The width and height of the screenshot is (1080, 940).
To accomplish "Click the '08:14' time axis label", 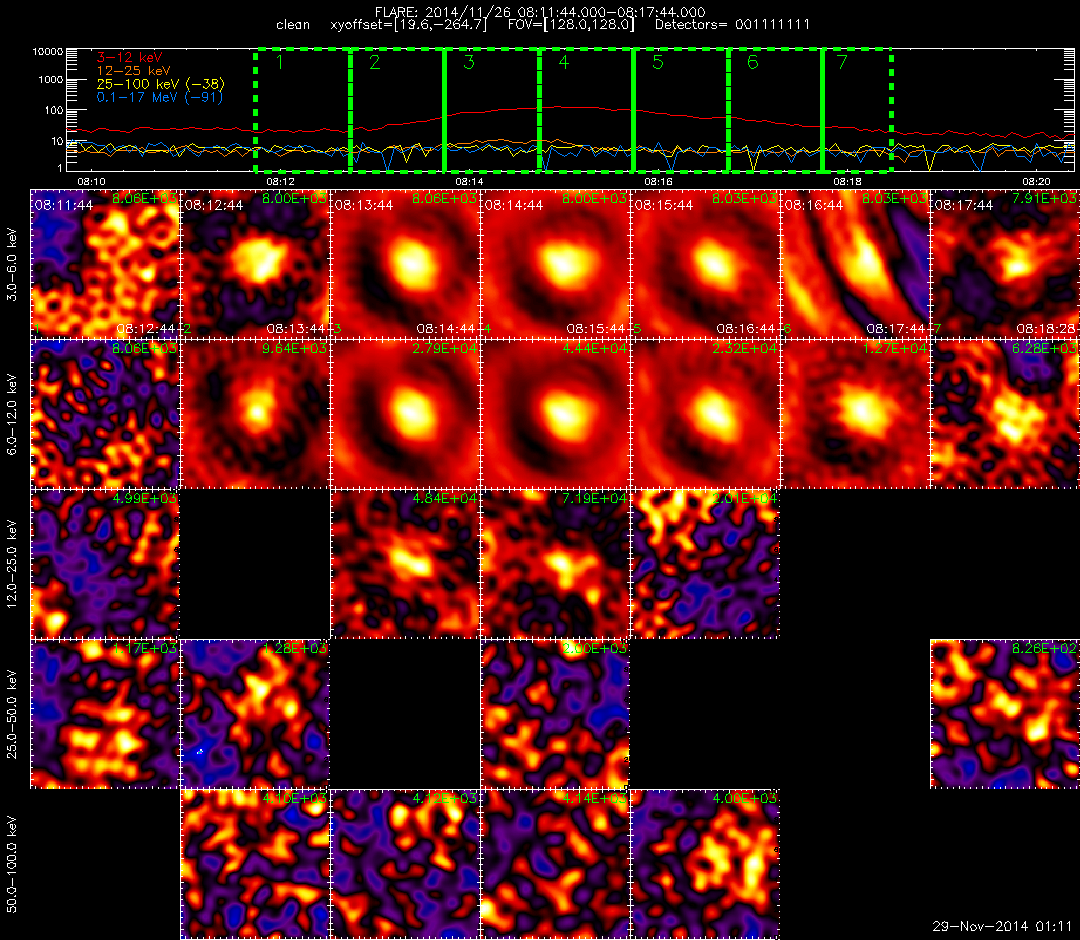I will 469,181.
